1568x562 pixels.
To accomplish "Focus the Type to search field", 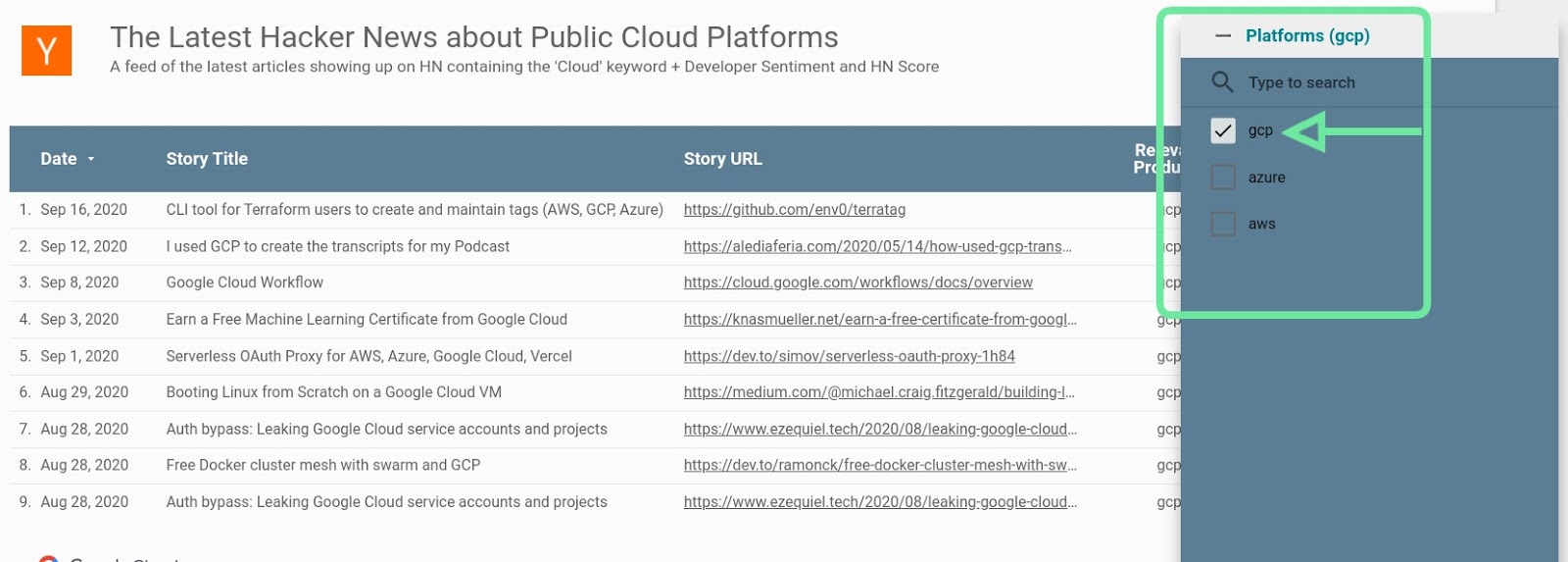I will coord(1301,82).
